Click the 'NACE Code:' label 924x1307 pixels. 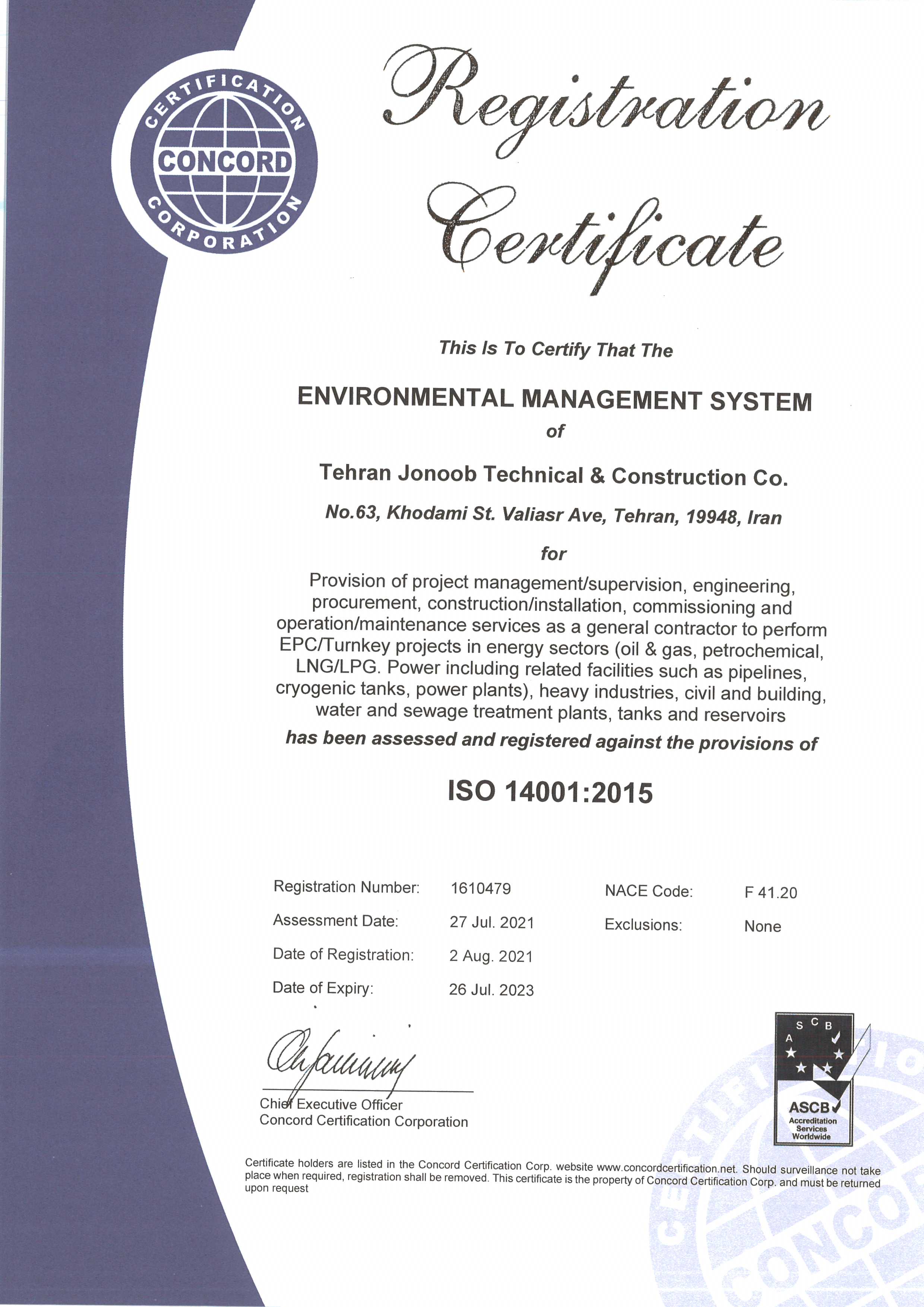tap(649, 891)
